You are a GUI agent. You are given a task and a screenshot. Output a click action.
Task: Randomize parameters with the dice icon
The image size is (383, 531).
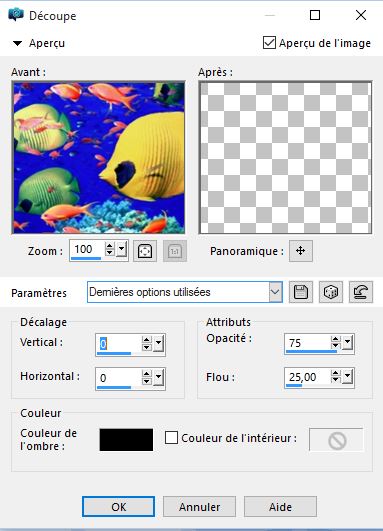pos(331,292)
